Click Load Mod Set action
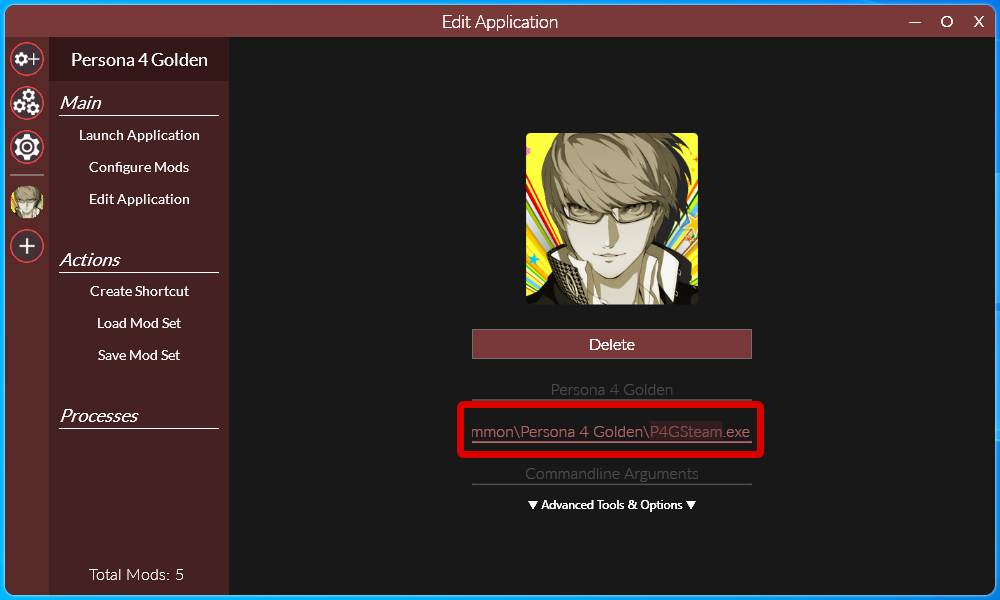 point(139,323)
